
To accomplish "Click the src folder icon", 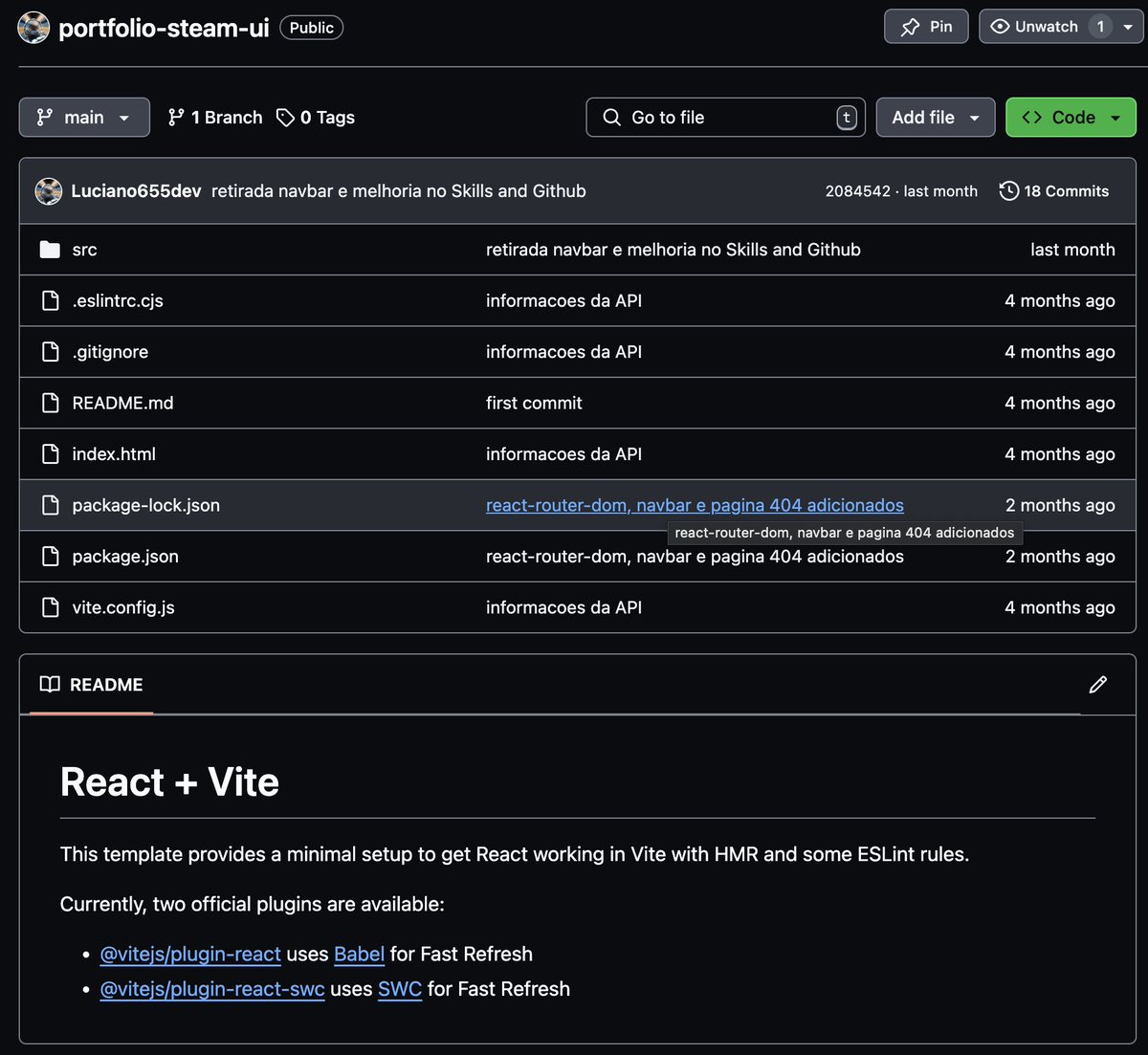I will tap(50, 250).
